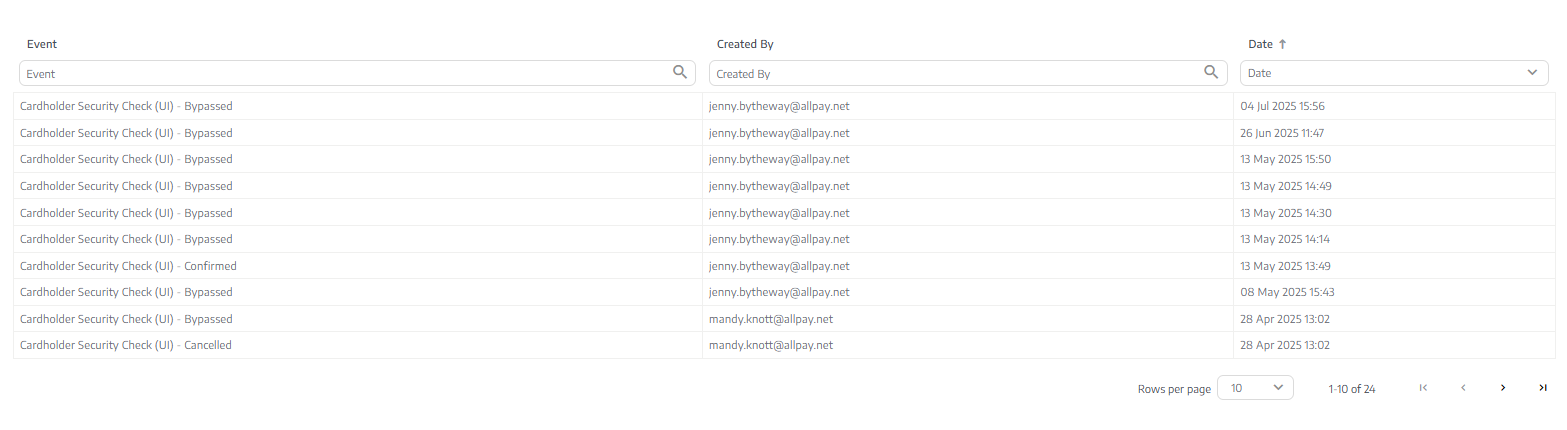Click mandy.knott@allpay.net in the Bypassed row
Screen dimensions: 1567x430
(771, 319)
